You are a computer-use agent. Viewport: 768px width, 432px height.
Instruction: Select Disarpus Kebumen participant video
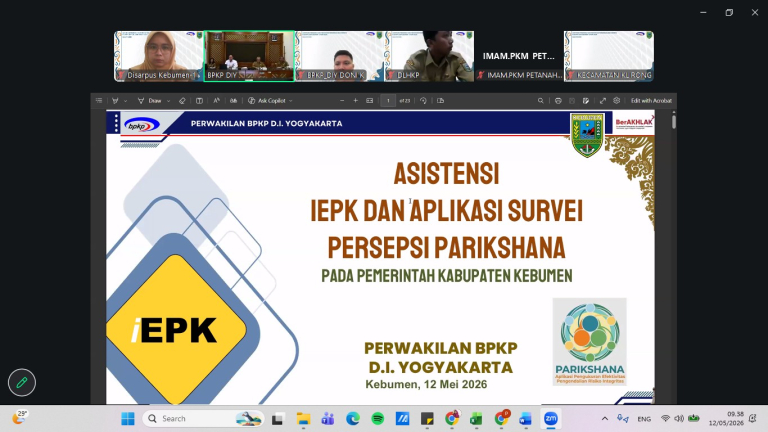coord(159,56)
